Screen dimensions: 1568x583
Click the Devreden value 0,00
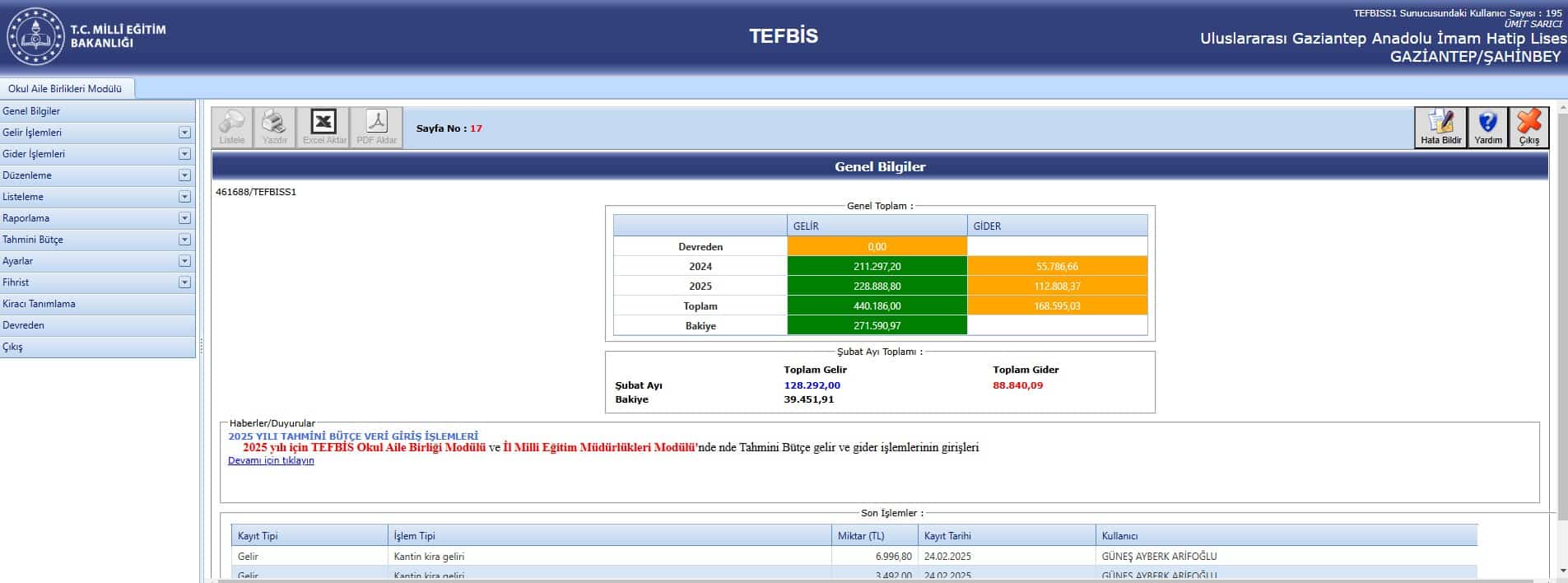877,246
